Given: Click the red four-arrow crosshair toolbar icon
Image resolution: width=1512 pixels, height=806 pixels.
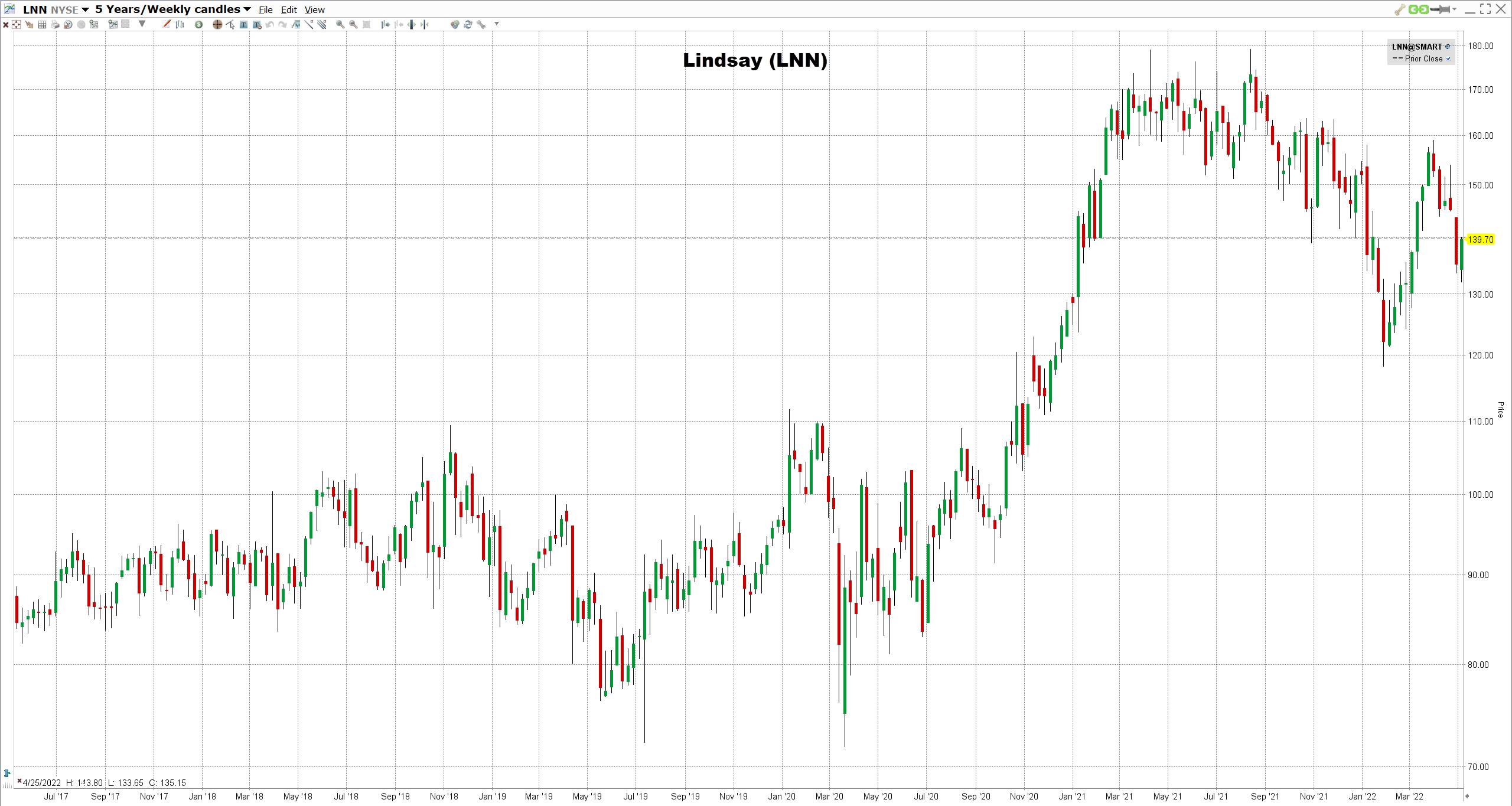Looking at the screenshot, I should (x=17, y=24).
